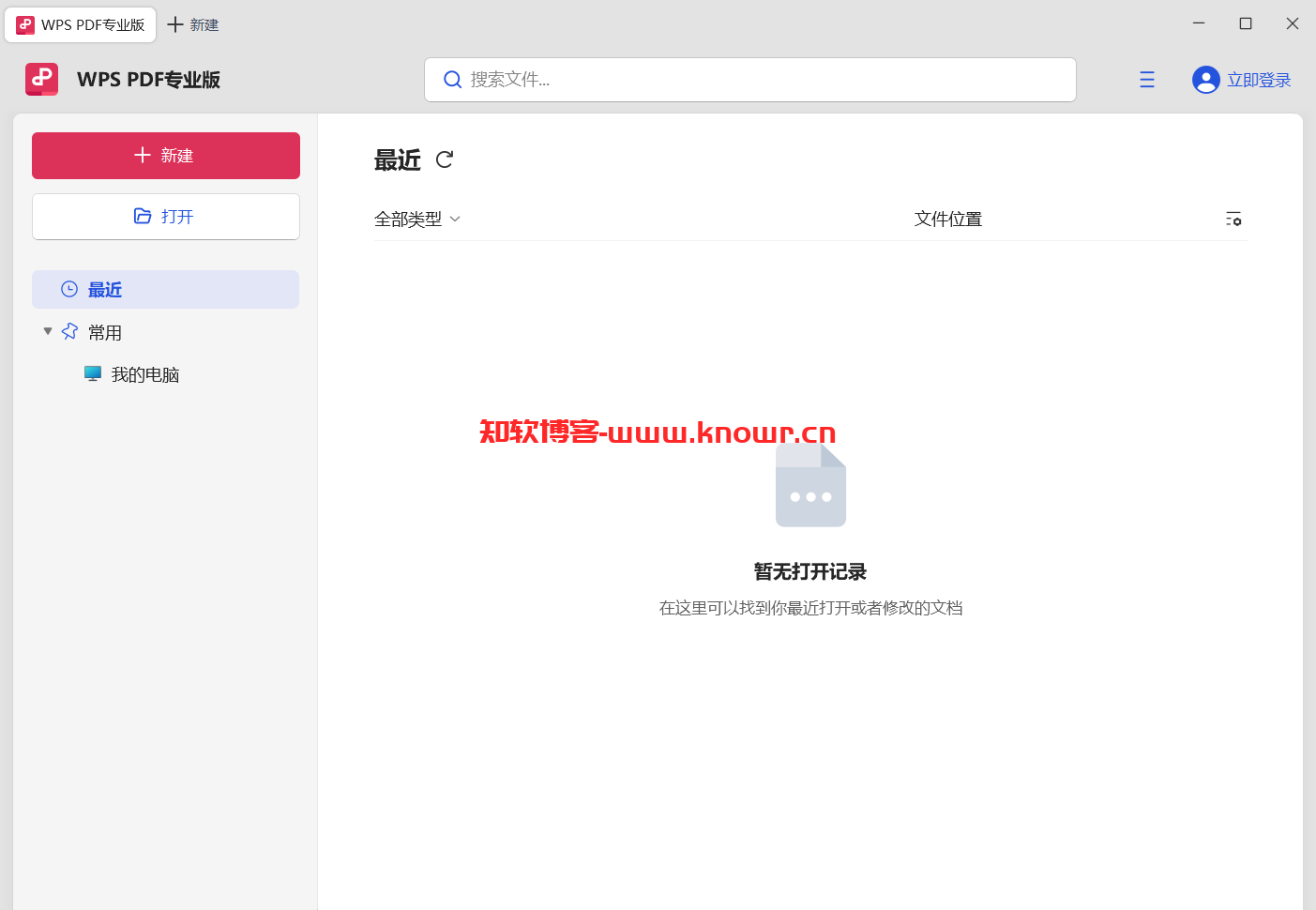Open list view settings icon at right

coord(1233,219)
